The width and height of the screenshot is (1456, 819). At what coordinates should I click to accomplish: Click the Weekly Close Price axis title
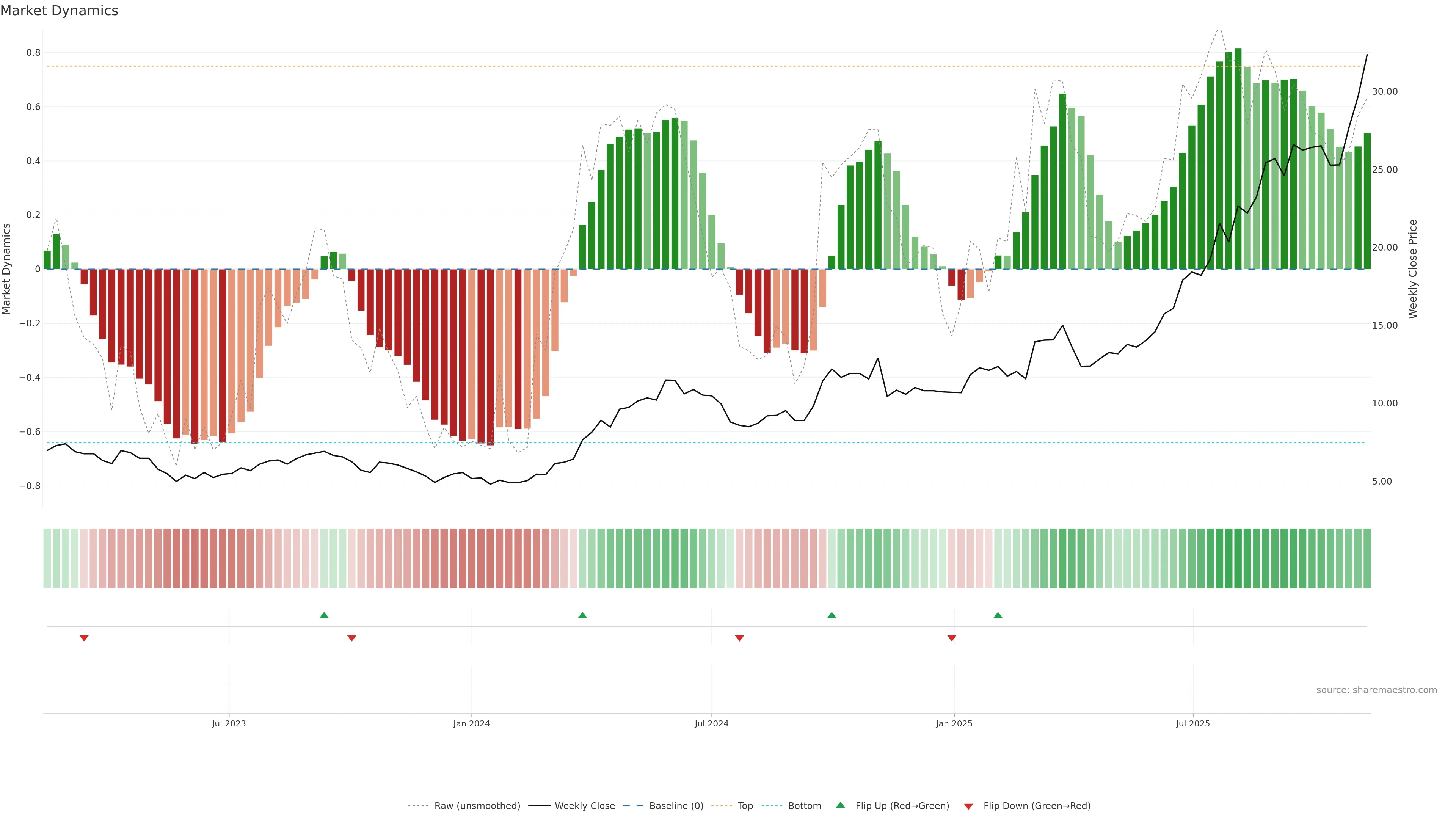tap(1413, 269)
